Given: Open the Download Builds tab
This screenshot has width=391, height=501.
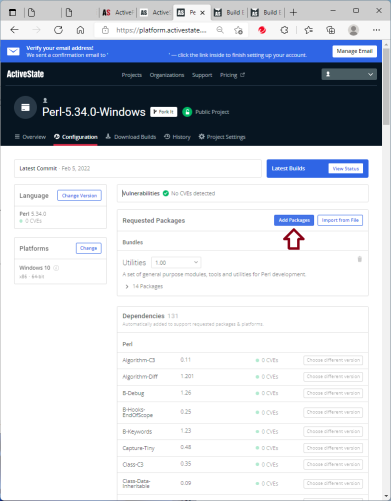Looking at the screenshot, I should click(x=131, y=137).
